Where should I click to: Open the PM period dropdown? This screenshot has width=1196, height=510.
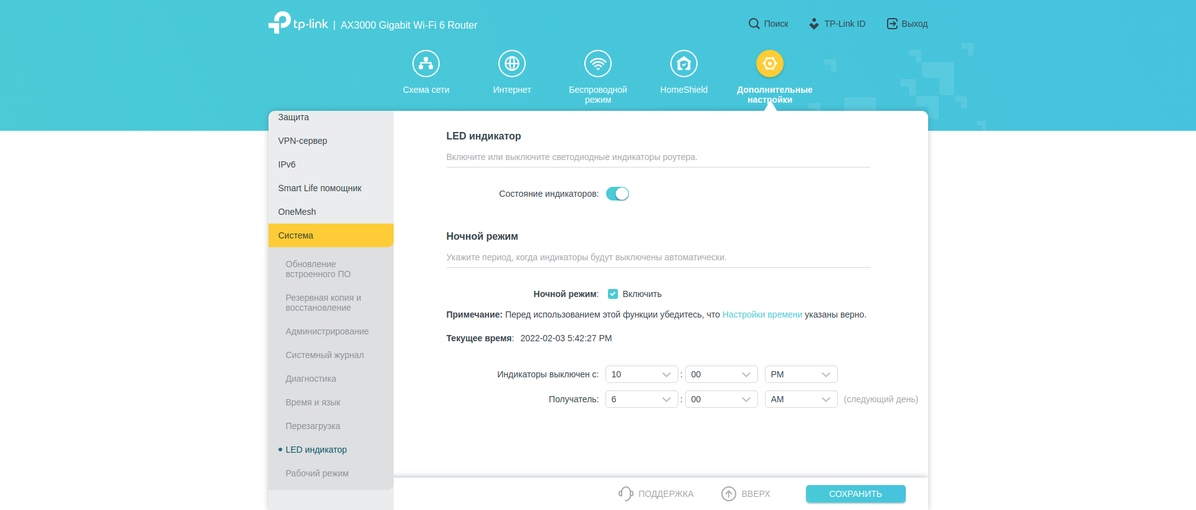pos(800,374)
